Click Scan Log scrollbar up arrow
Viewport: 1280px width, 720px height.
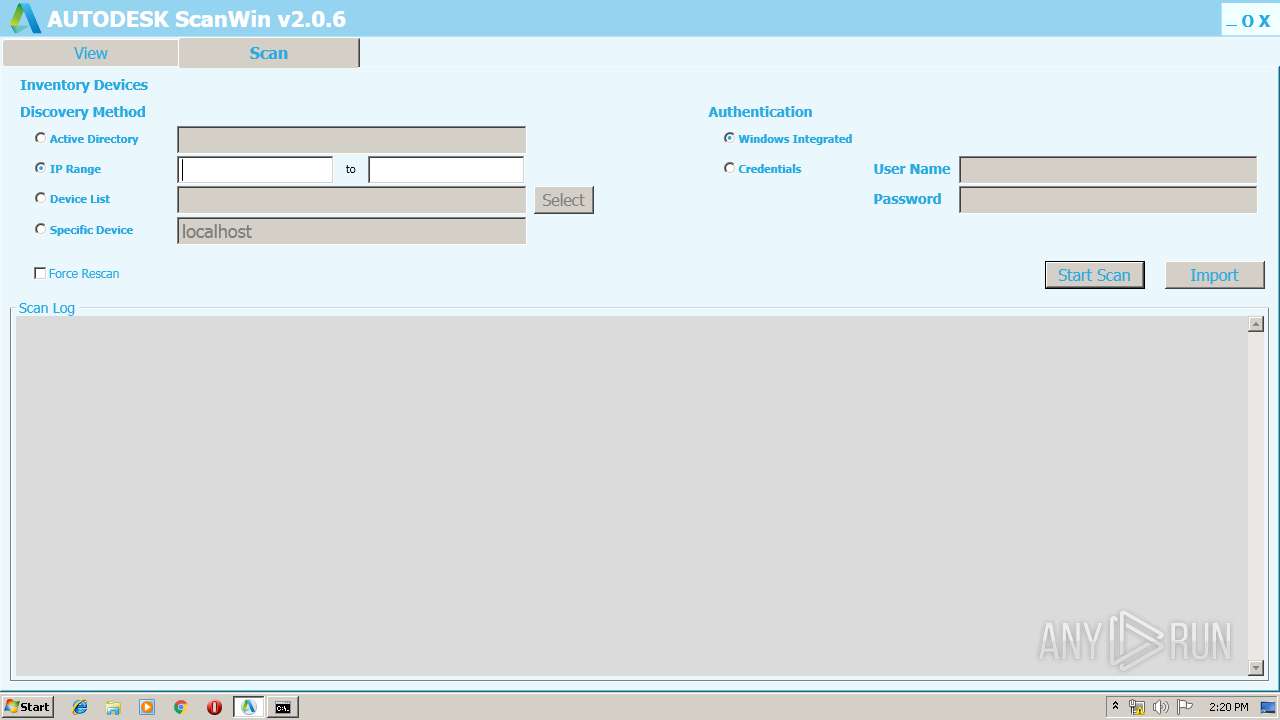1256,324
